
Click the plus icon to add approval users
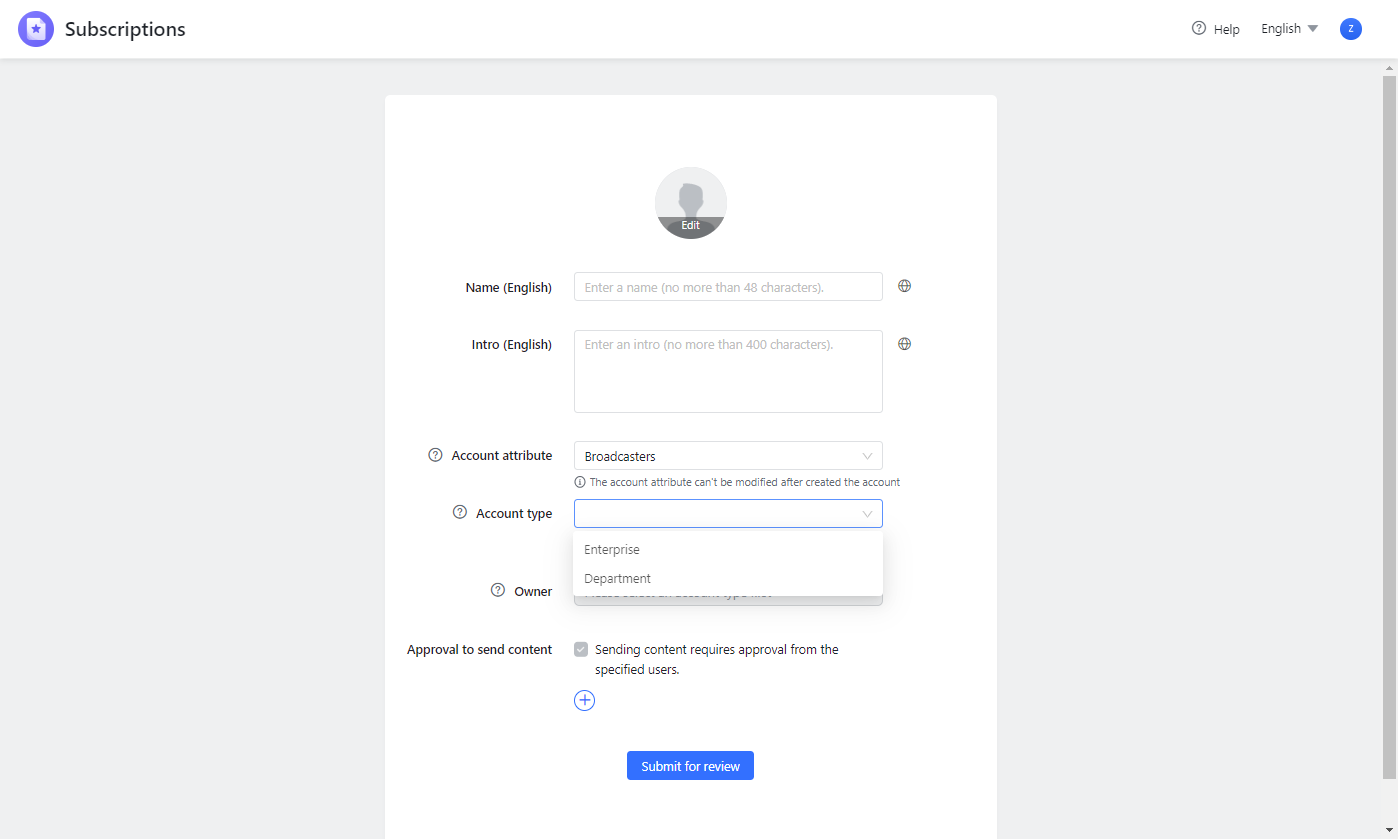pos(584,700)
